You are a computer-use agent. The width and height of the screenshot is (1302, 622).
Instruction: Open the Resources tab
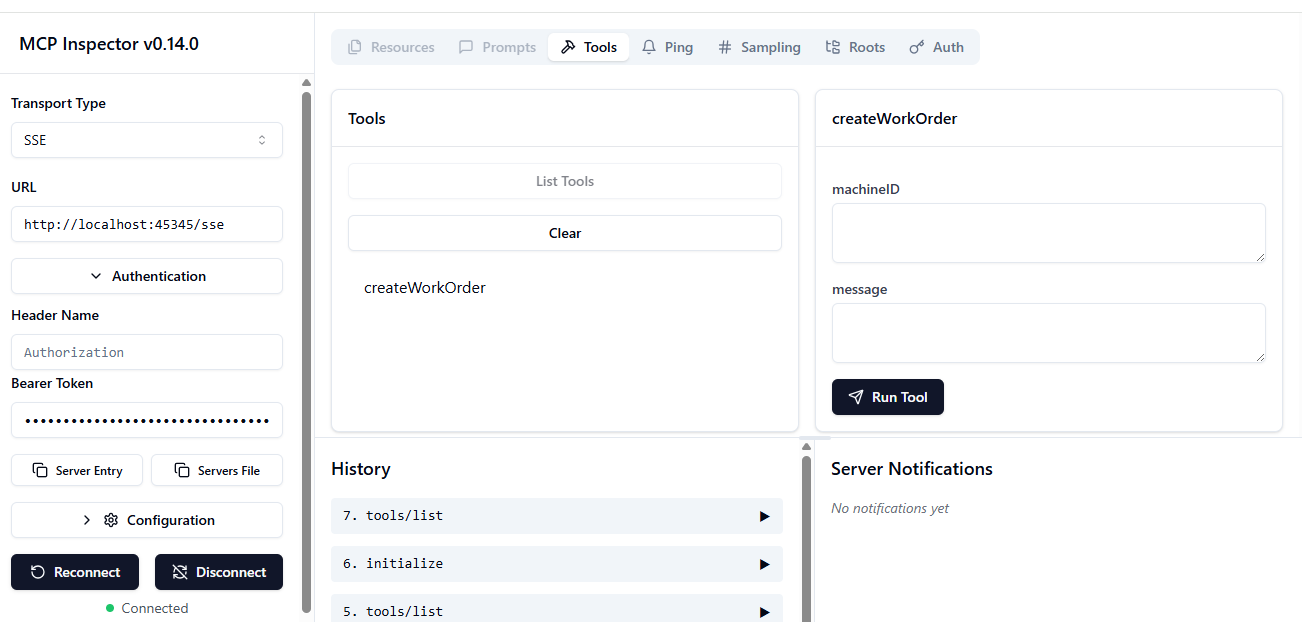click(391, 47)
